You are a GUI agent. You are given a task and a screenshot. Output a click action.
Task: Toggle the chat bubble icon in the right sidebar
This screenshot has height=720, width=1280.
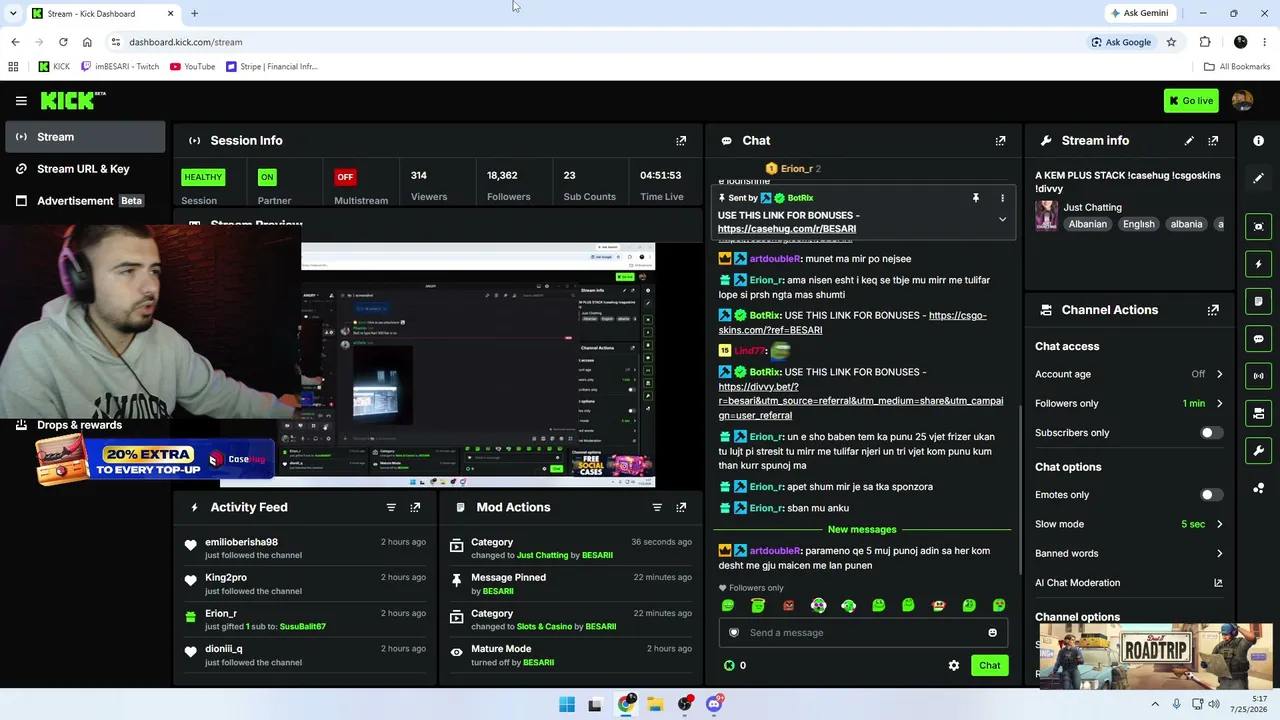pos(1258,339)
